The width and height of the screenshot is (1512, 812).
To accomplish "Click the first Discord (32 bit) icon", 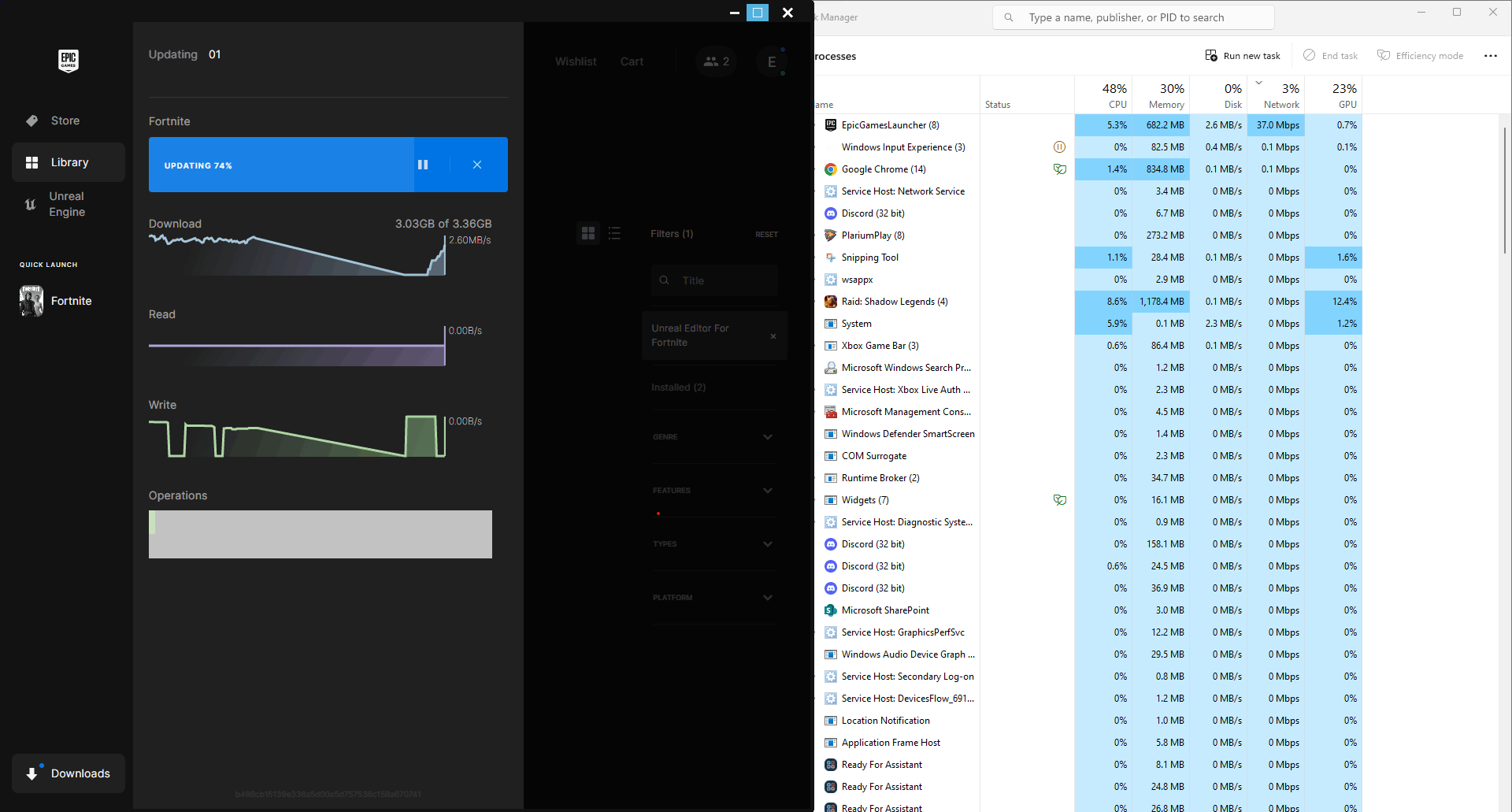I will (x=830, y=213).
